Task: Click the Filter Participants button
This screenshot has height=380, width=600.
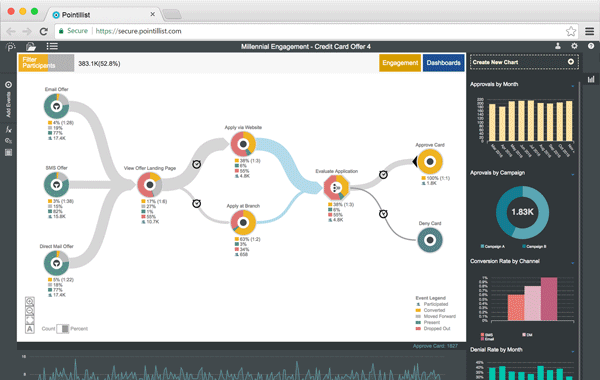Action: (46, 63)
